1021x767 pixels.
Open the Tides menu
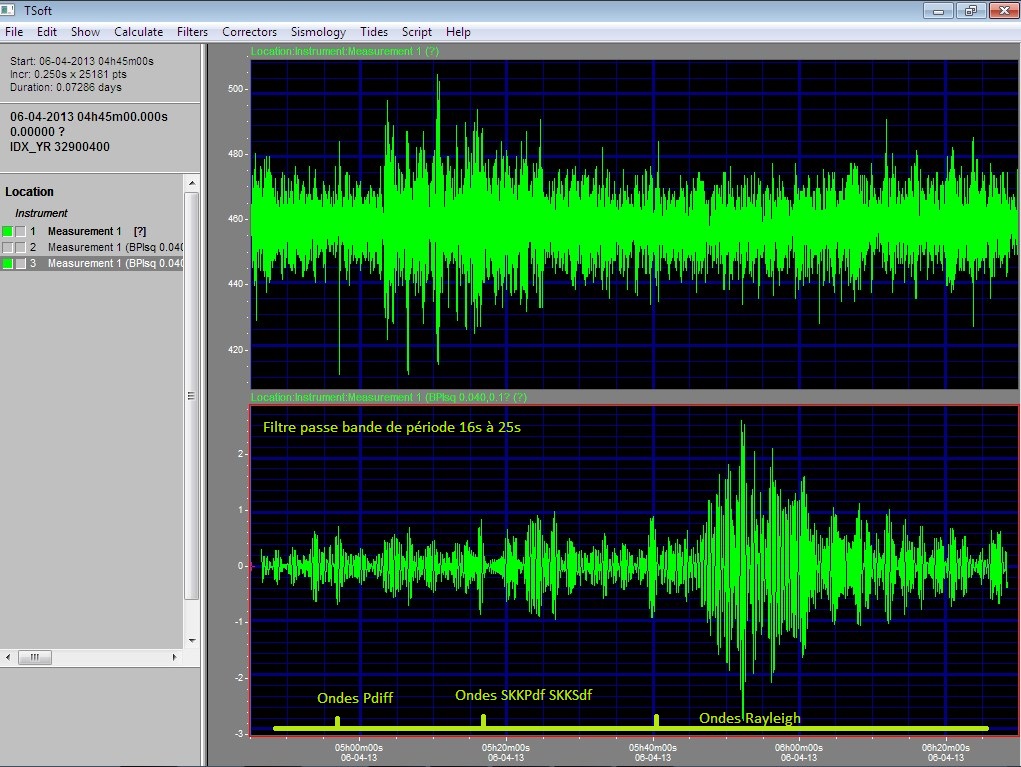tap(373, 32)
